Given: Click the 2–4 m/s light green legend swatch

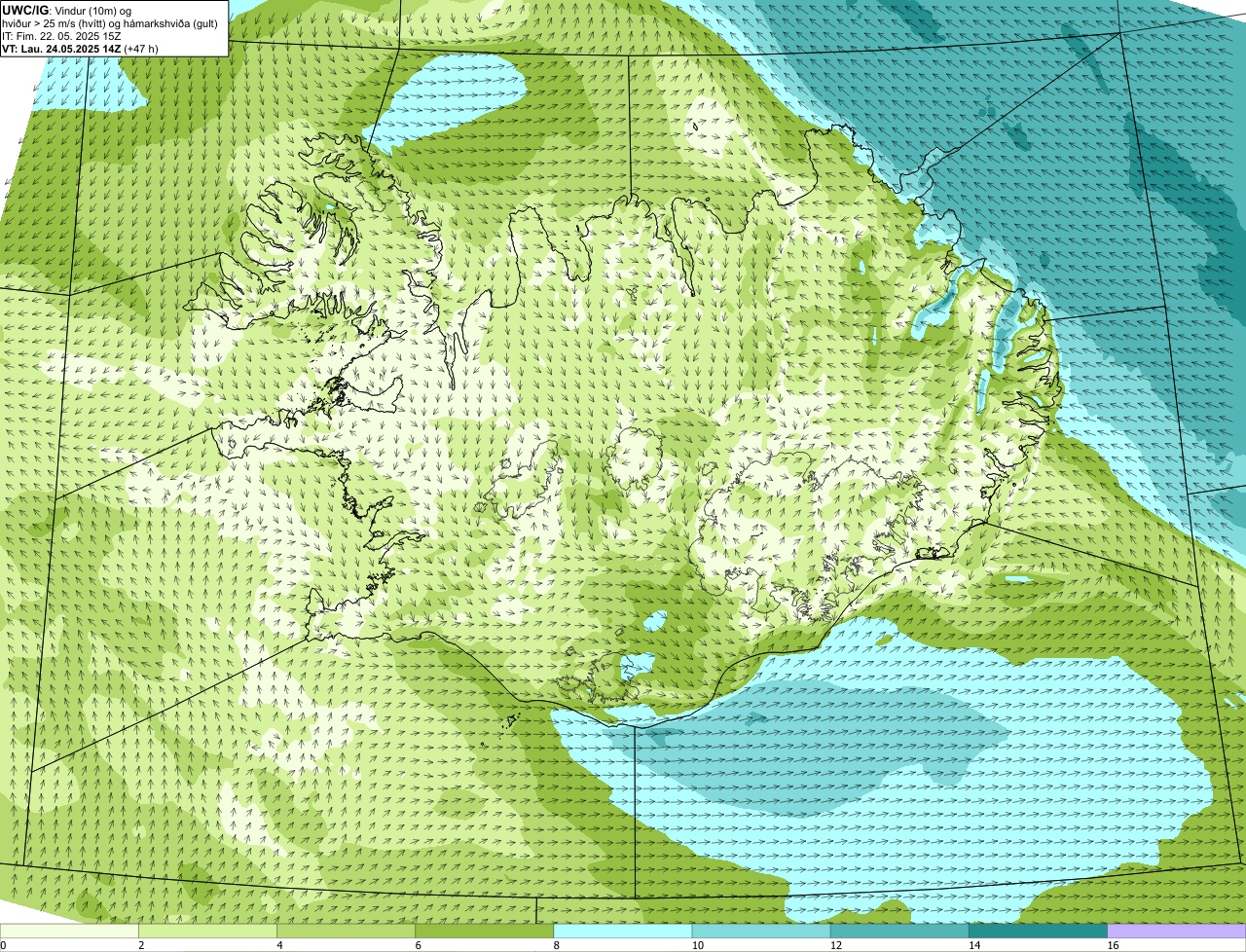Looking at the screenshot, I should 208,932.
